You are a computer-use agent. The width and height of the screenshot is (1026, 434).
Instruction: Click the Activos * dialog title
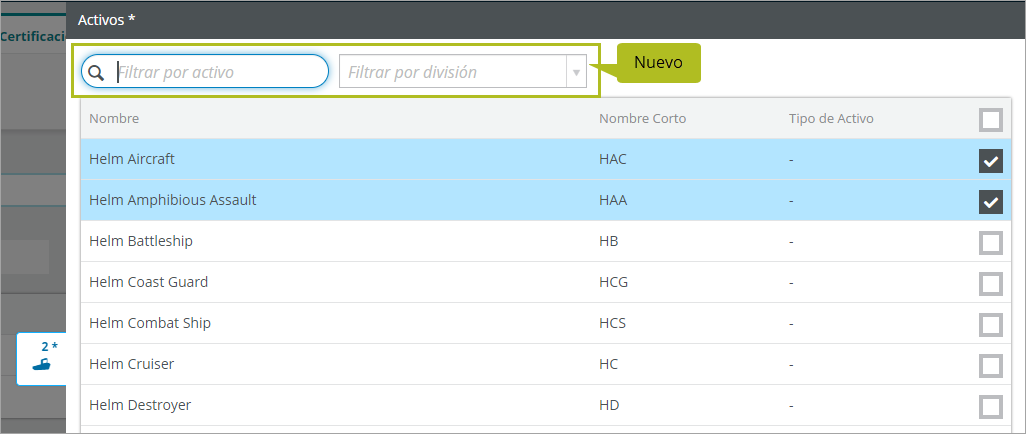(x=107, y=20)
